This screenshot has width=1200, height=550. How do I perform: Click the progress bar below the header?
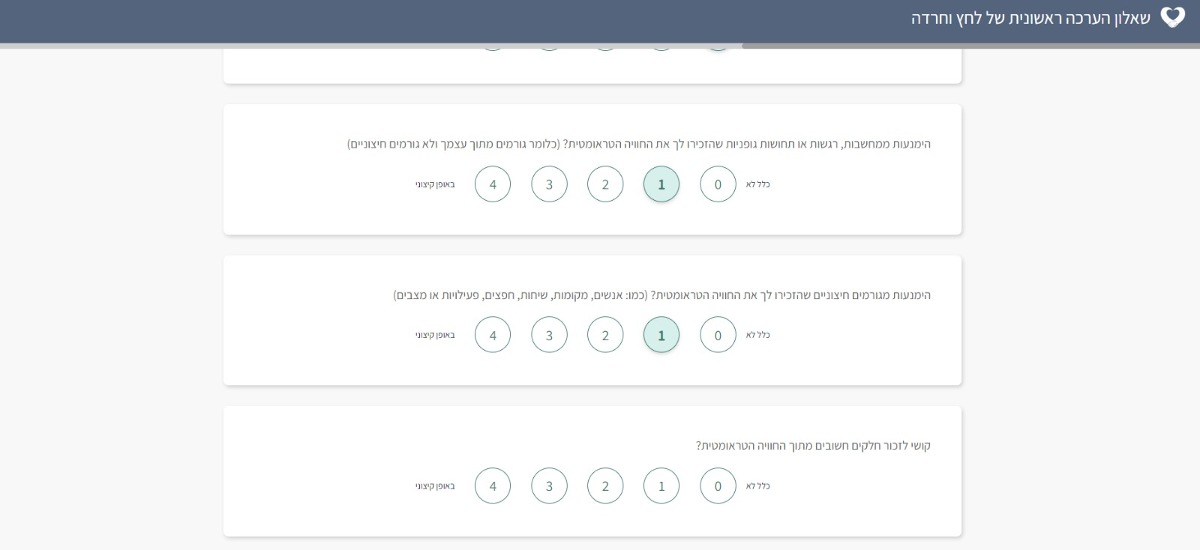pyautogui.click(x=600, y=45)
